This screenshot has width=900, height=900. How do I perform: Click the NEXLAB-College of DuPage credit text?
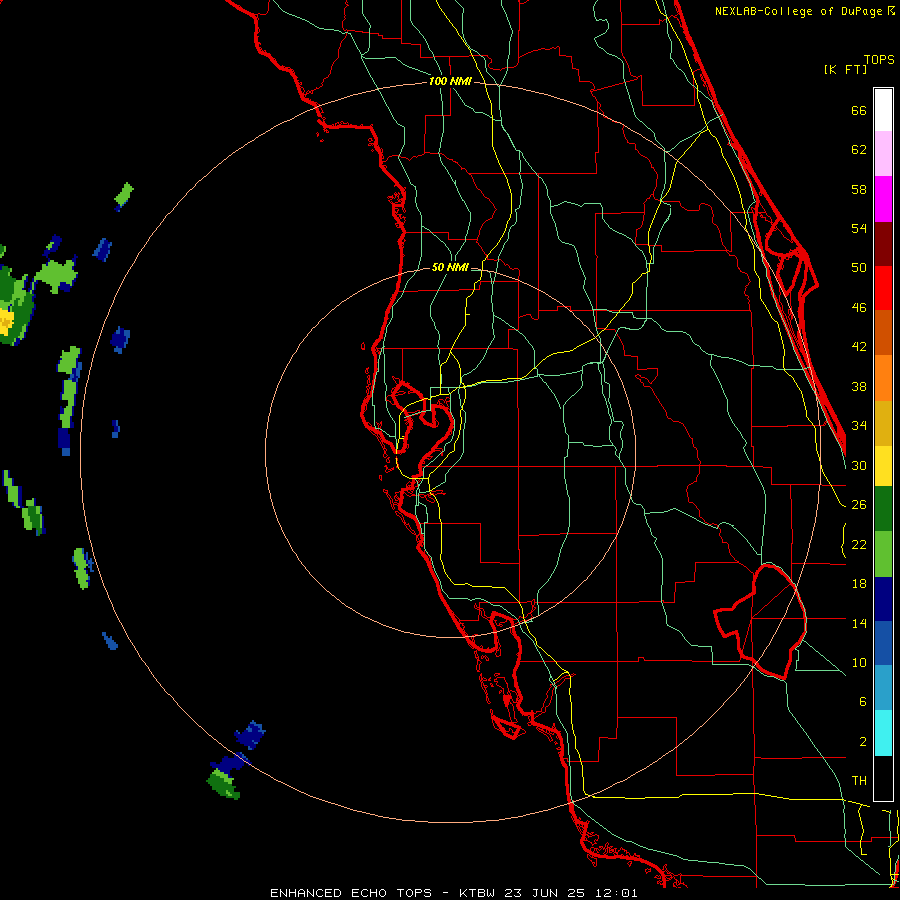click(x=799, y=11)
